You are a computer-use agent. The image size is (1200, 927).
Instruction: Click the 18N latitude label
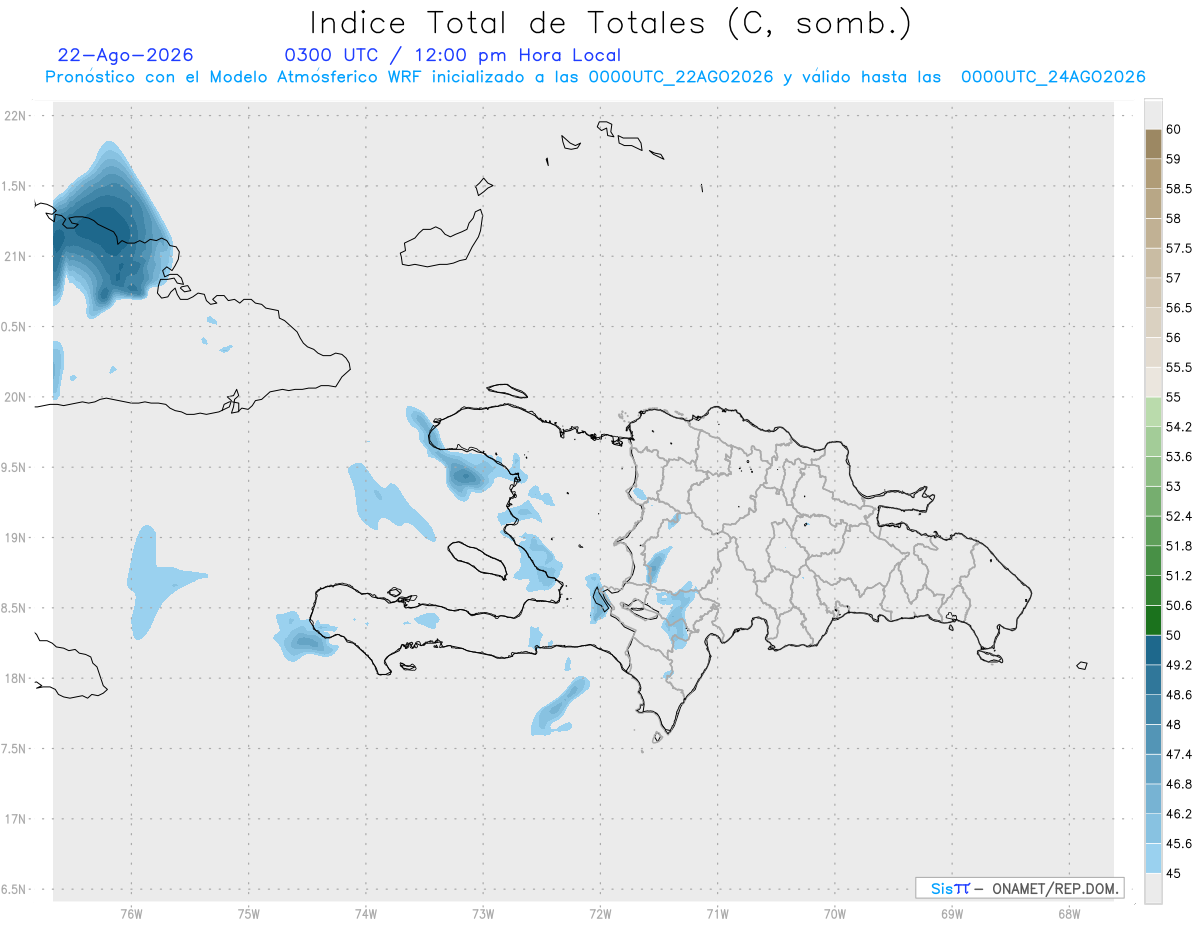click(16, 678)
